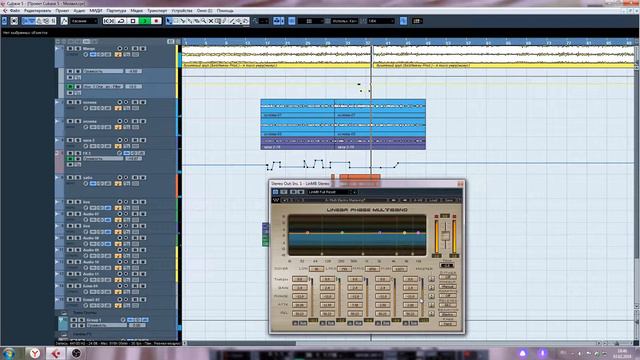Click the LinMB master output fader
640x360 pixels.
[x=445, y=236]
